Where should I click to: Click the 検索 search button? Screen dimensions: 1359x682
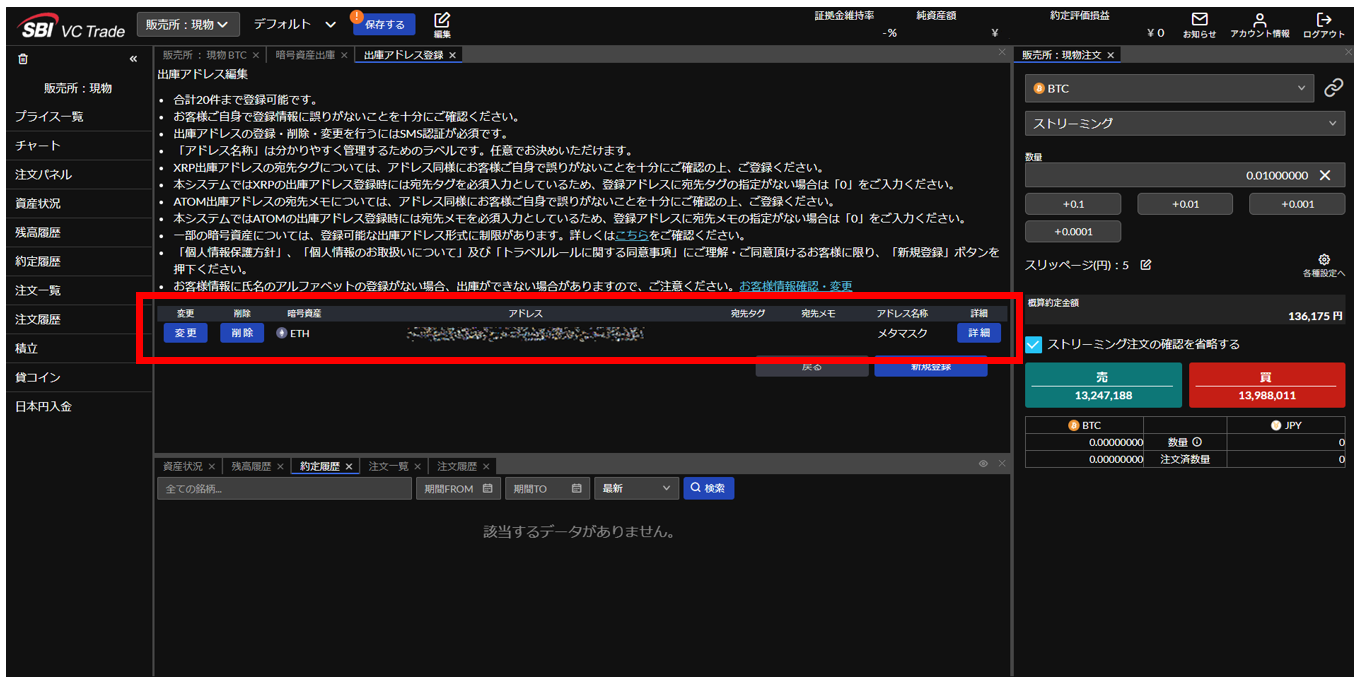(x=708, y=488)
